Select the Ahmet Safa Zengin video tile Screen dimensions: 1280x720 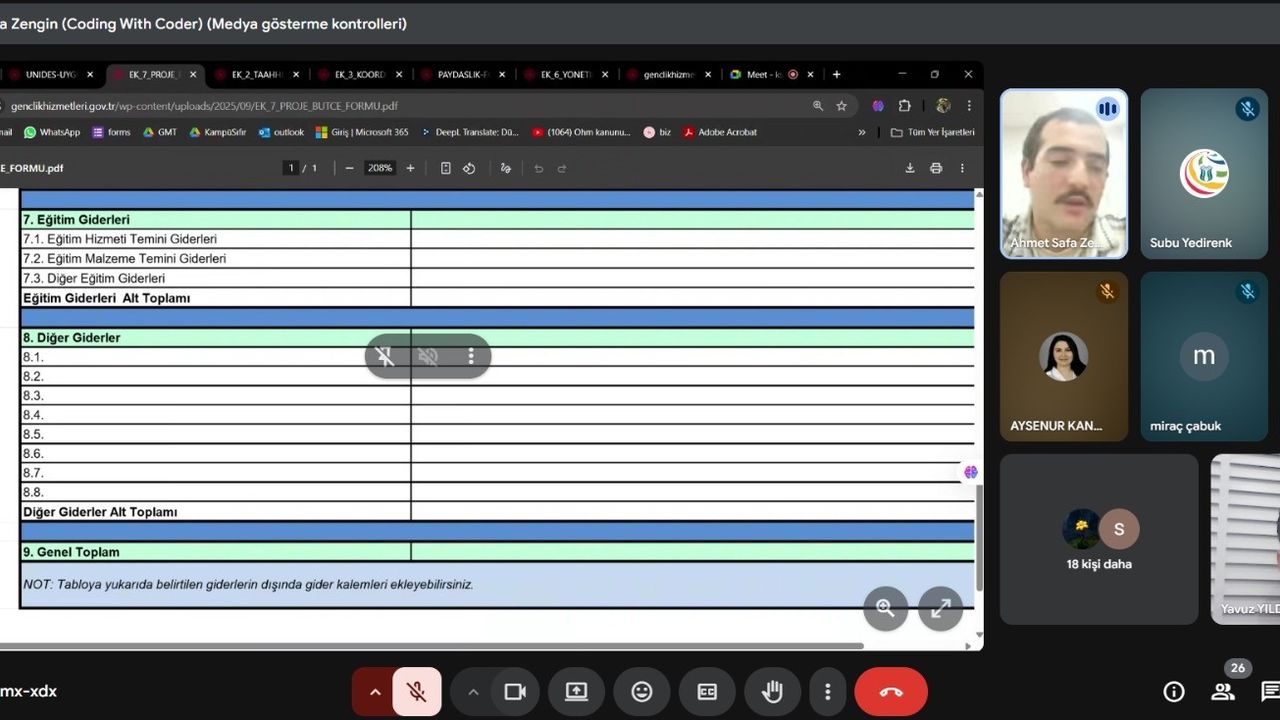coord(1064,174)
